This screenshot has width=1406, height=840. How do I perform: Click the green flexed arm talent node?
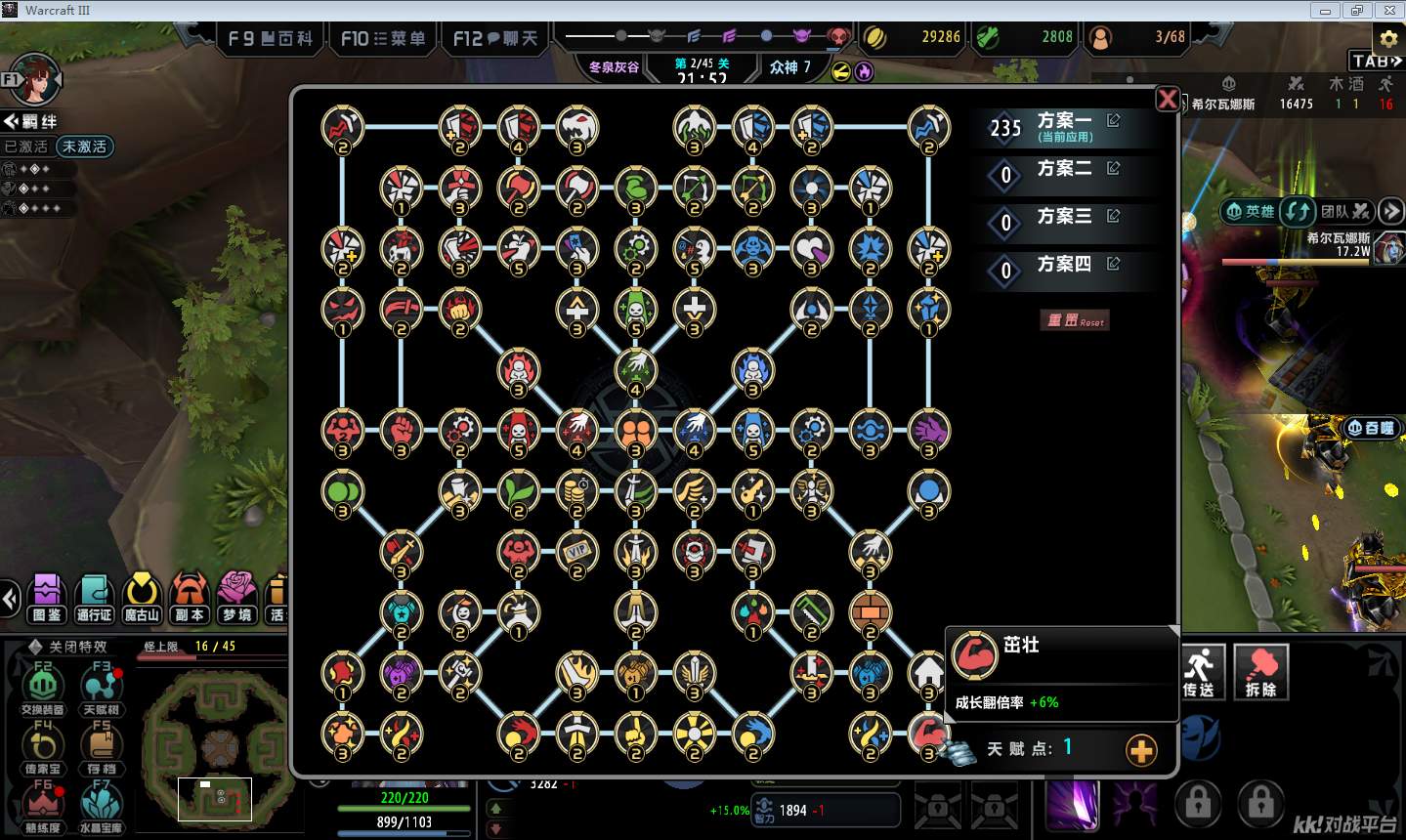pyautogui.click(x=636, y=189)
